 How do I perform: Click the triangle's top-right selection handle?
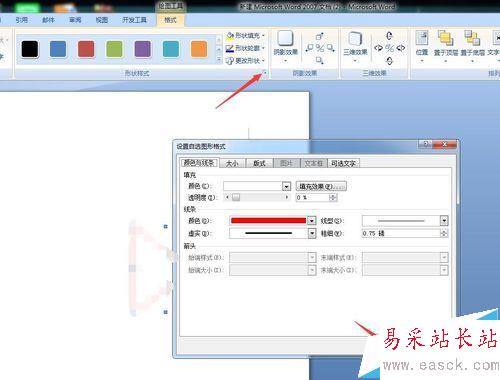tap(165, 227)
